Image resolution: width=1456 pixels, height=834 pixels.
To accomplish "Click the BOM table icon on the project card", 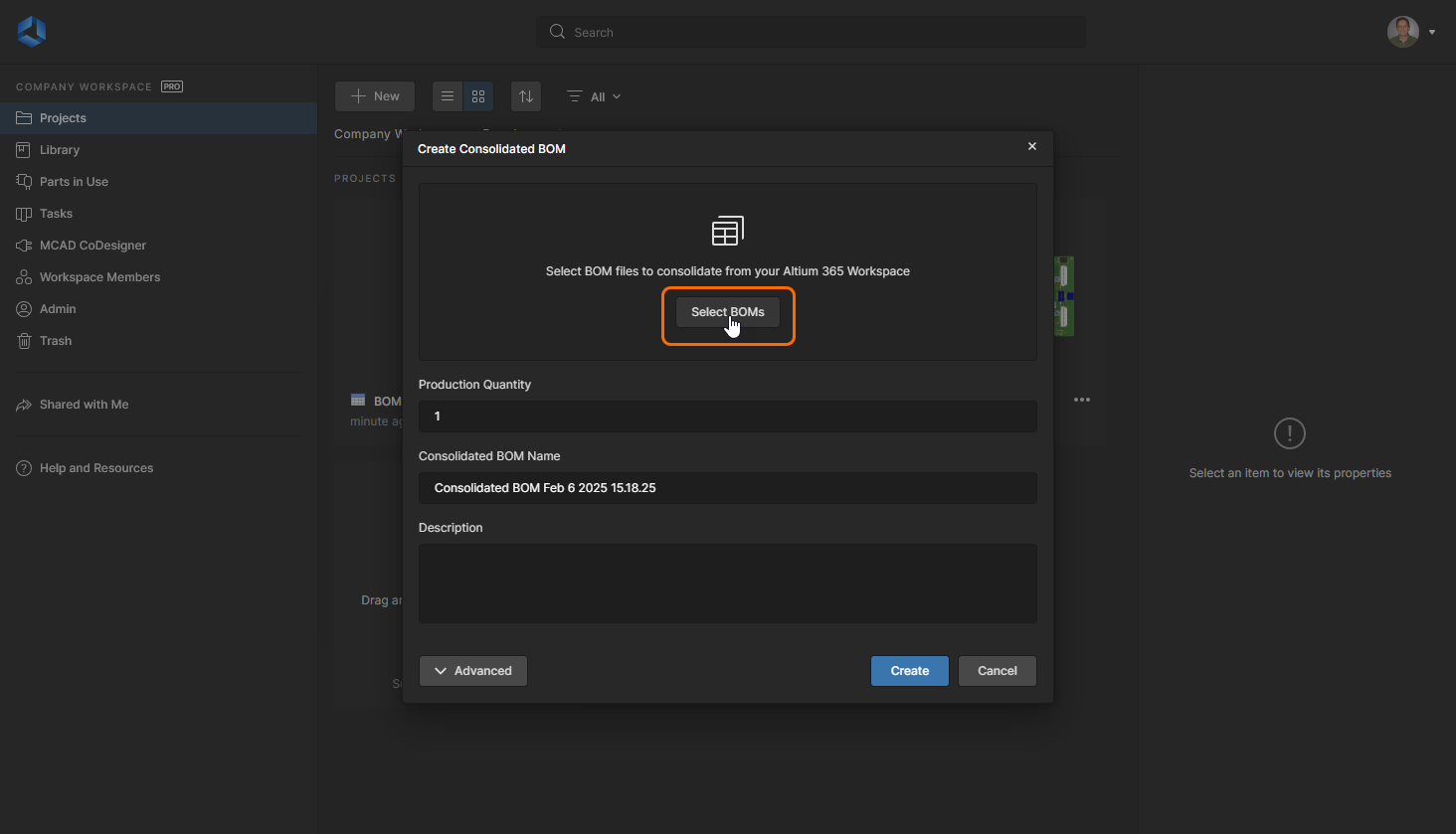I will [358, 401].
